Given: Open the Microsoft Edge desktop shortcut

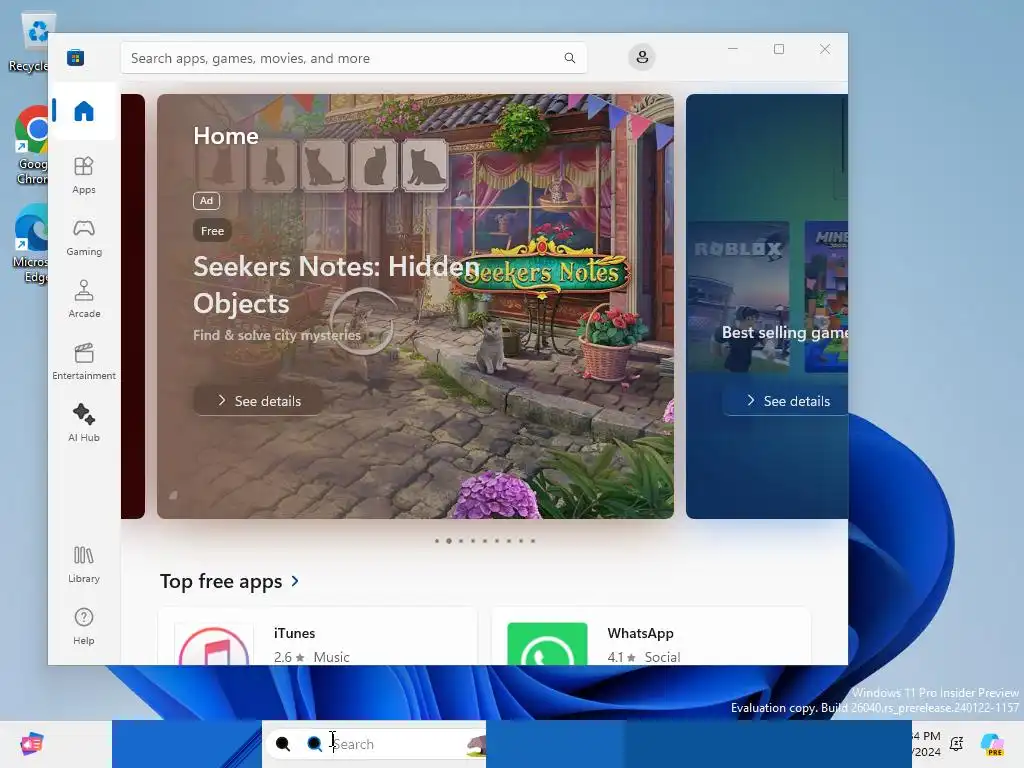Looking at the screenshot, I should 31,243.
